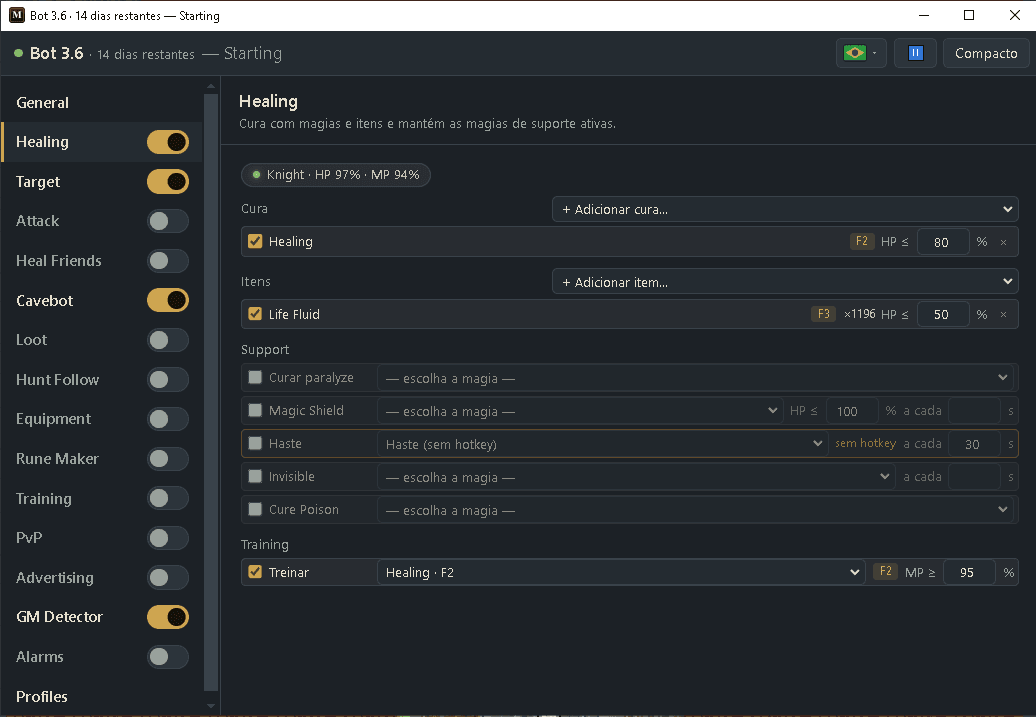
Task: Open the Haste spell dropdown
Action: [x=603, y=444]
